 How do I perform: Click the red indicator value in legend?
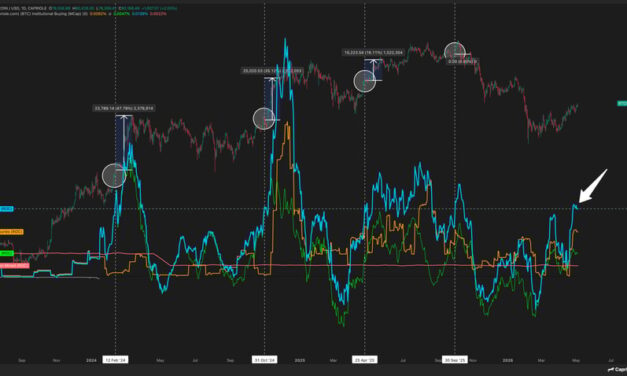click(x=159, y=14)
